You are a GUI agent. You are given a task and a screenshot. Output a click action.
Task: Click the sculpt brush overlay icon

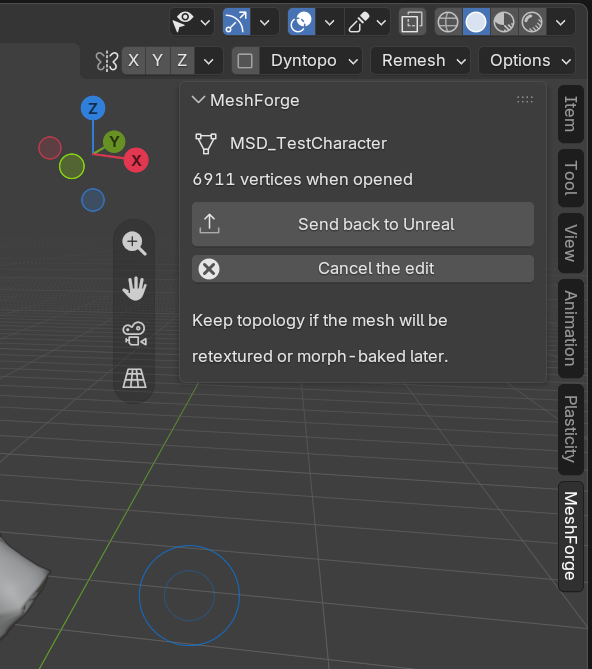click(x=359, y=21)
